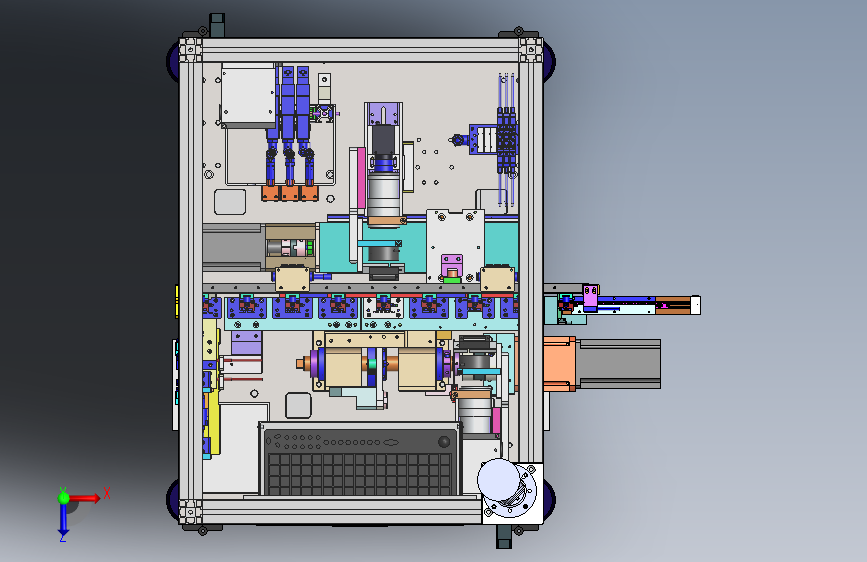Select the middle orange fitting below the blue valves
Image resolution: width=867 pixels, height=562 pixels.
pyautogui.click(x=290, y=193)
